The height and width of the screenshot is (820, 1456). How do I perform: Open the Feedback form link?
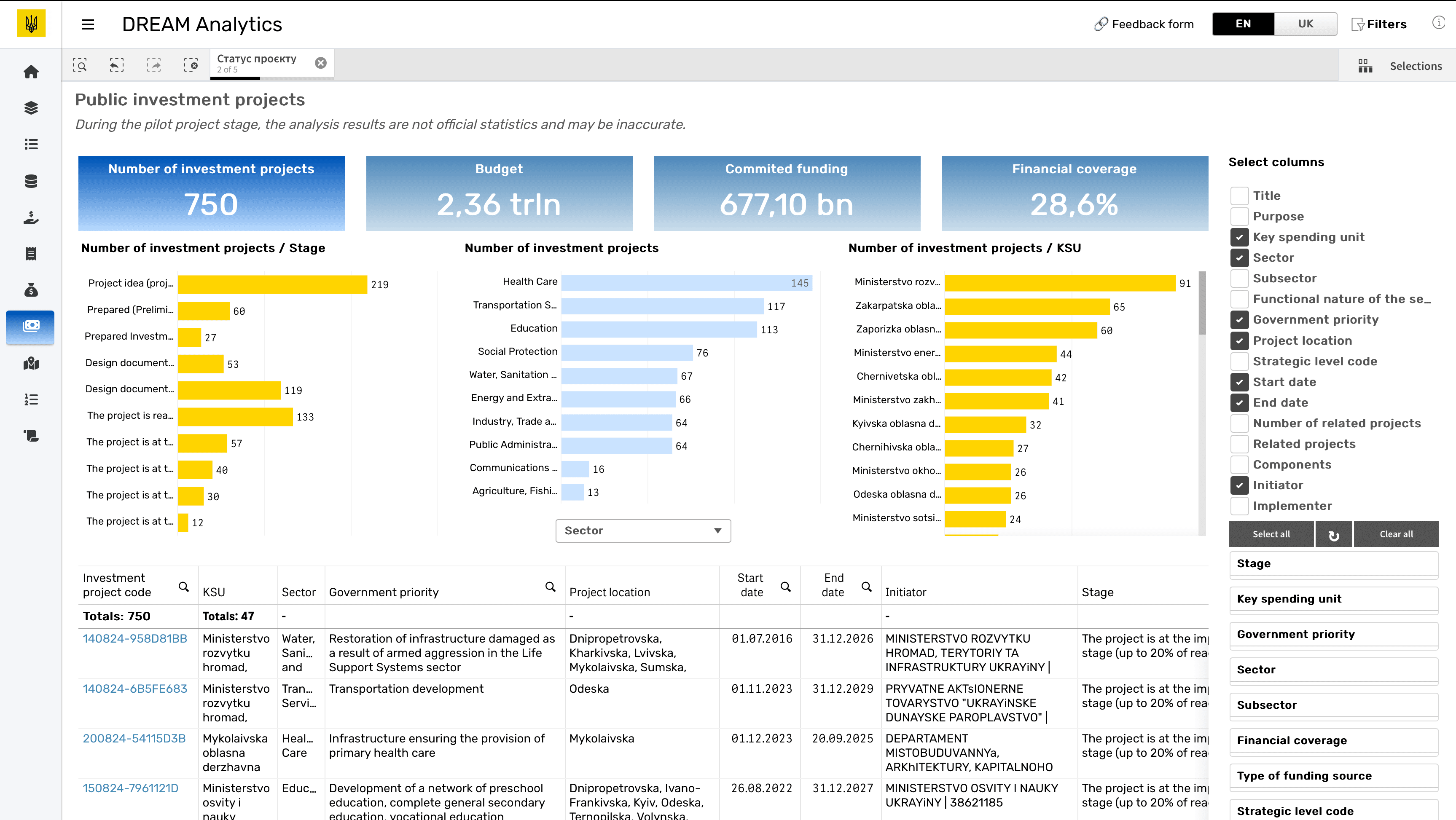tap(1144, 24)
